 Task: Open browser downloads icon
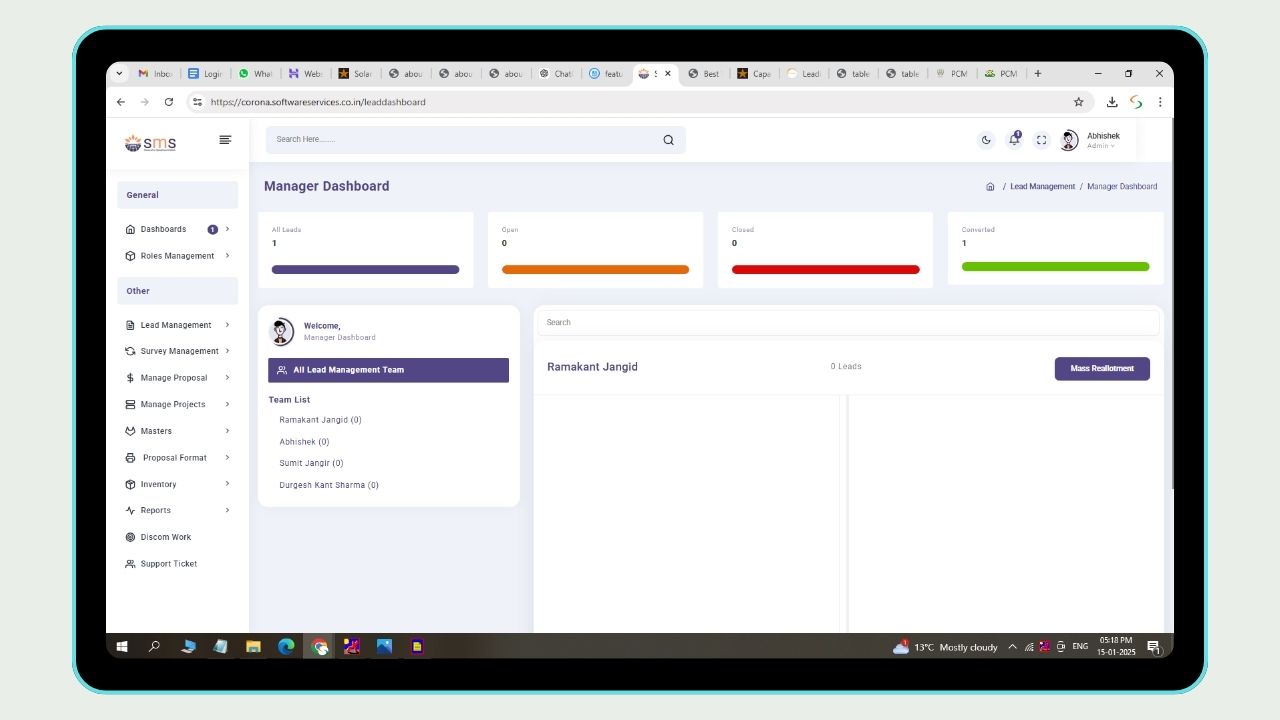1111,102
